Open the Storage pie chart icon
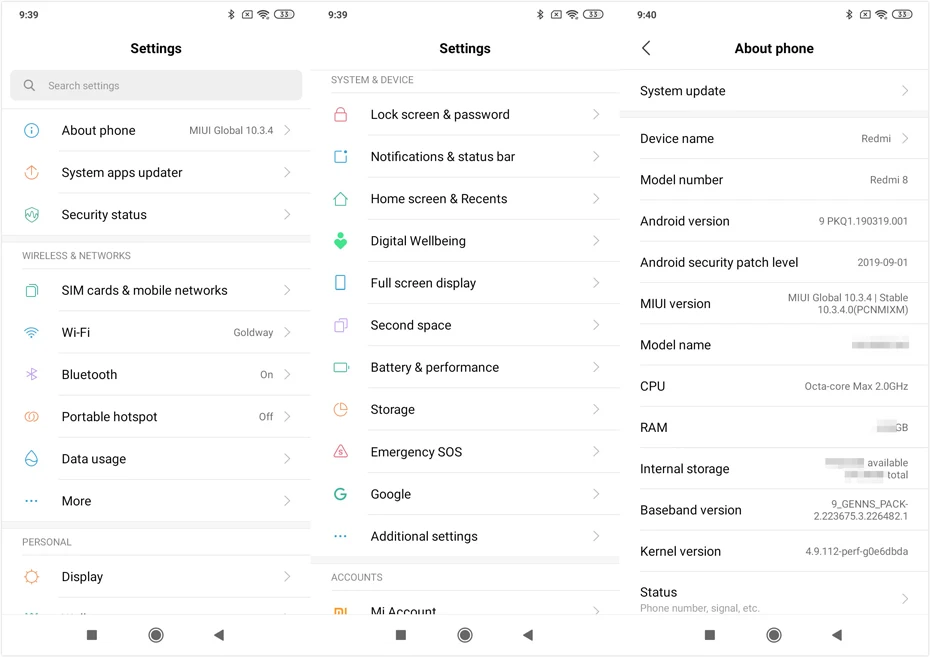The image size is (930, 657). pyautogui.click(x=340, y=409)
